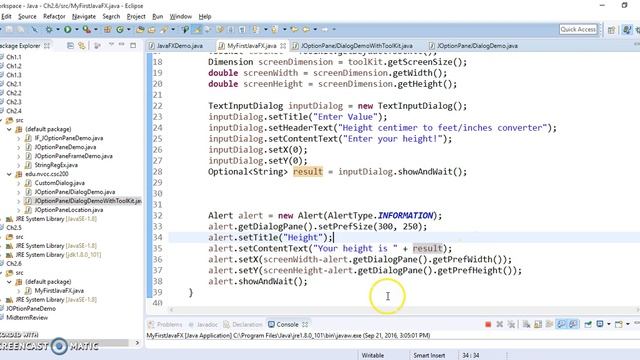Viewport: 640px width, 360px height.
Task: Click Pin Console icon
Action: tap(588, 324)
